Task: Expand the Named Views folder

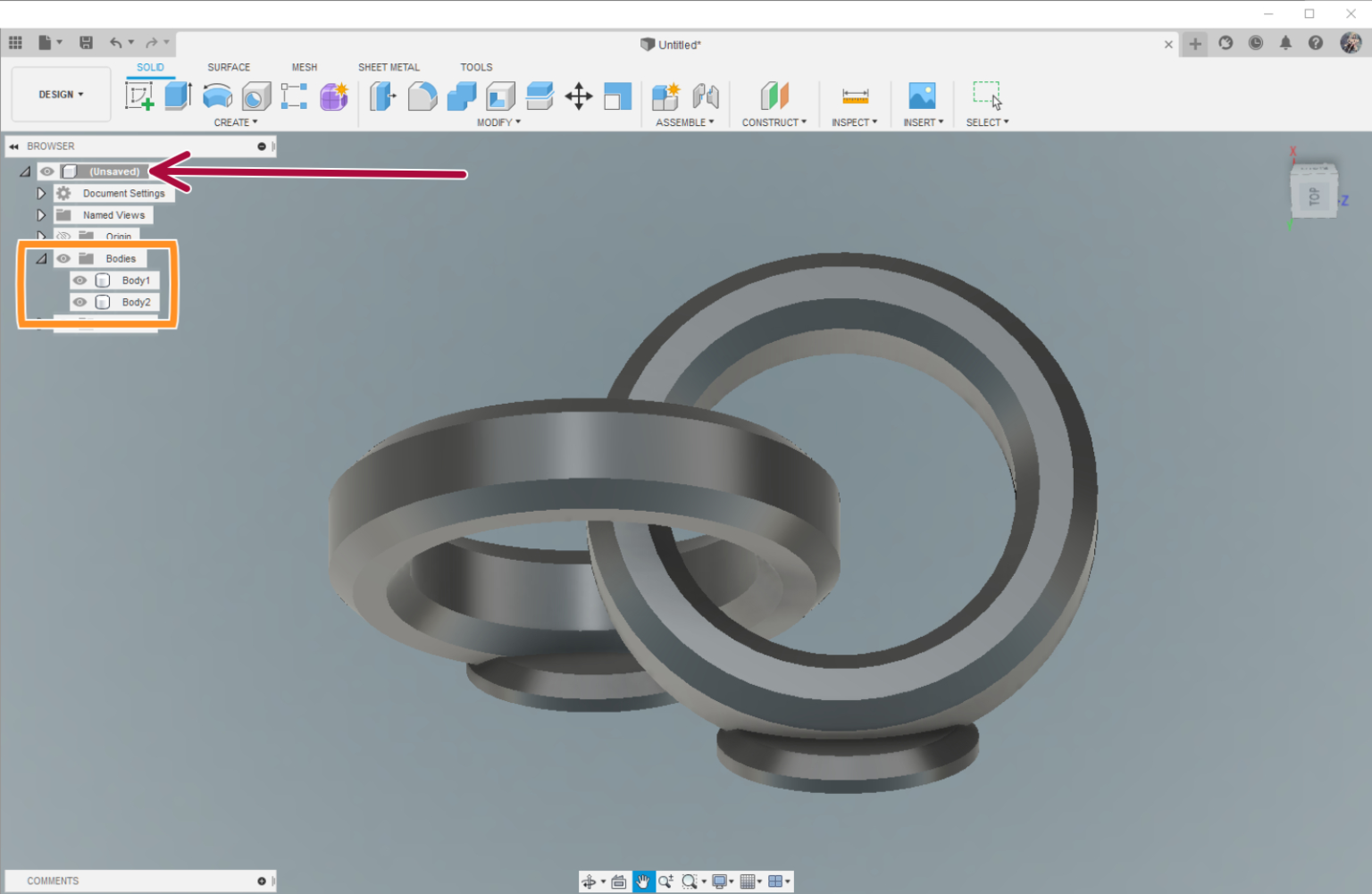Action: click(x=41, y=215)
